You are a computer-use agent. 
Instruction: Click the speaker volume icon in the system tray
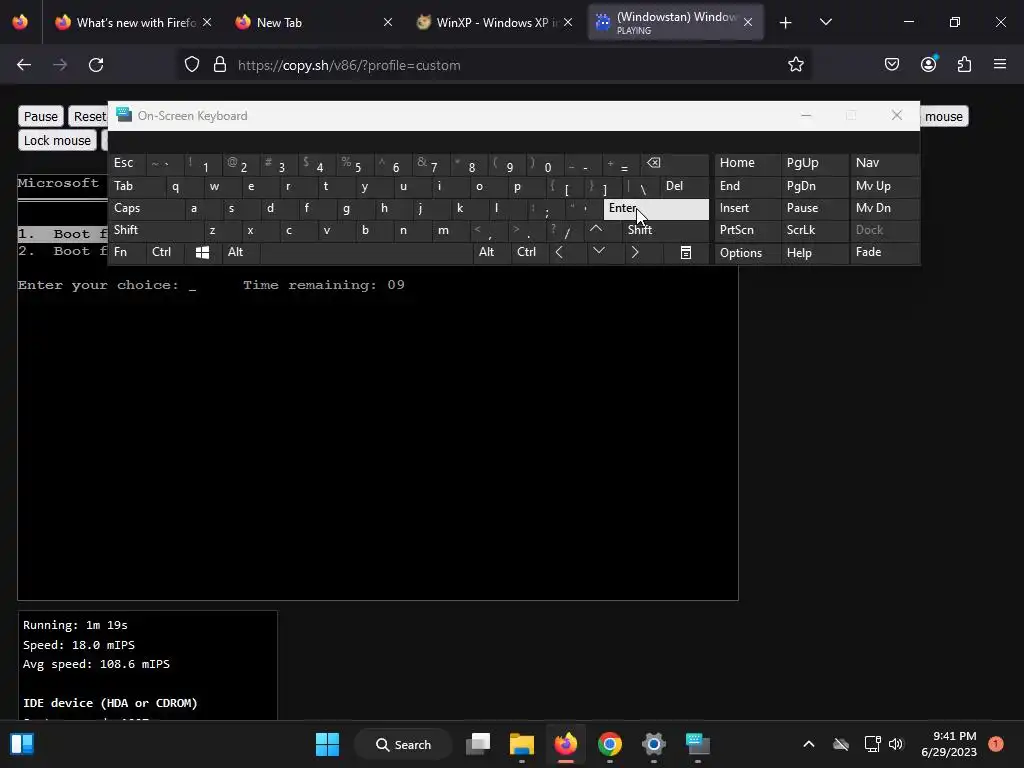pyautogui.click(x=895, y=744)
